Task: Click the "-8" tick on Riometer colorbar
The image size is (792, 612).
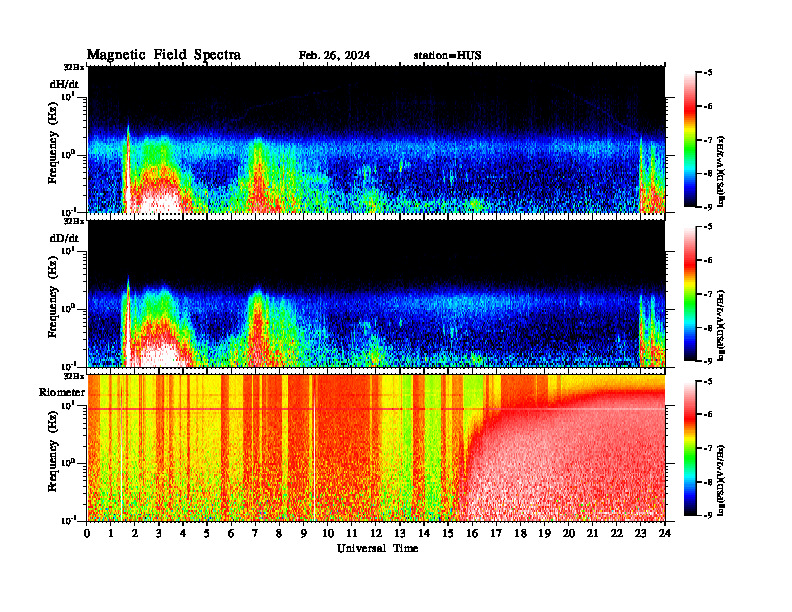Action: [709, 482]
